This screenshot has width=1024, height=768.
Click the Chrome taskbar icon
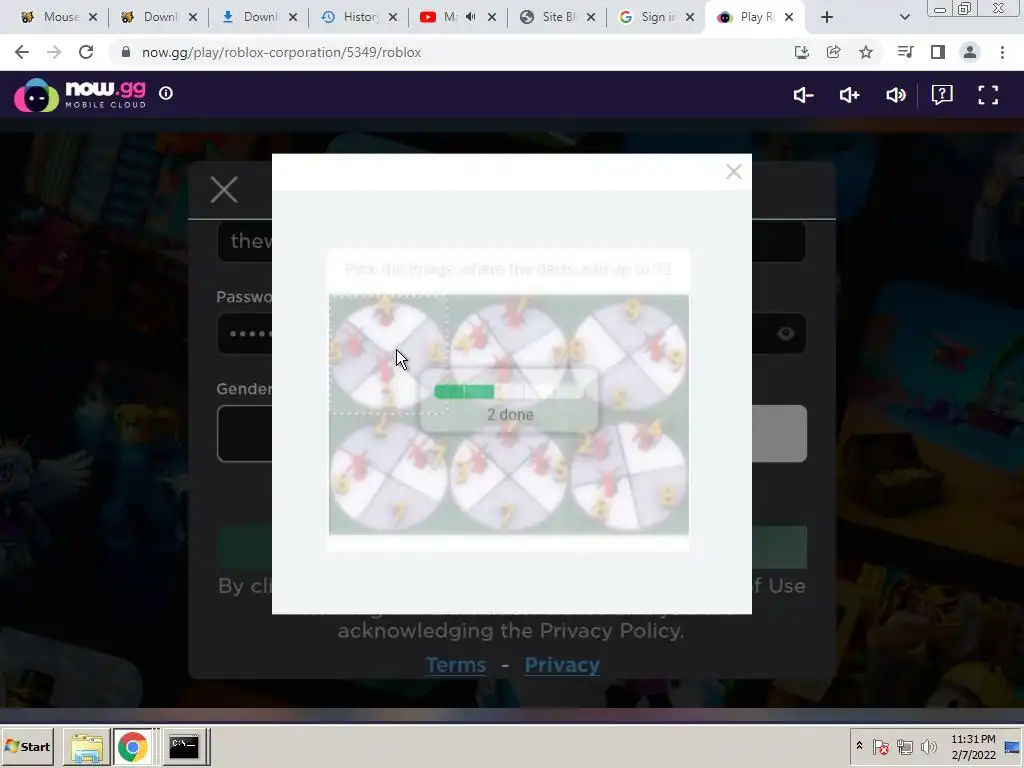click(133, 746)
